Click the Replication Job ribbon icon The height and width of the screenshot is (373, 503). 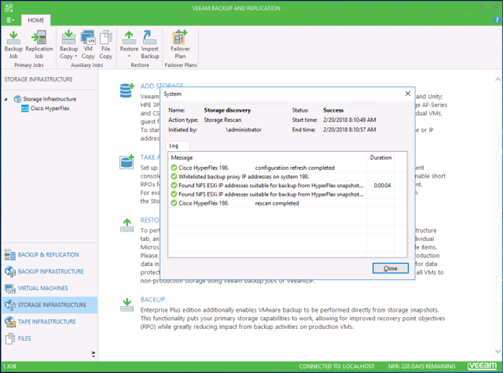point(39,45)
